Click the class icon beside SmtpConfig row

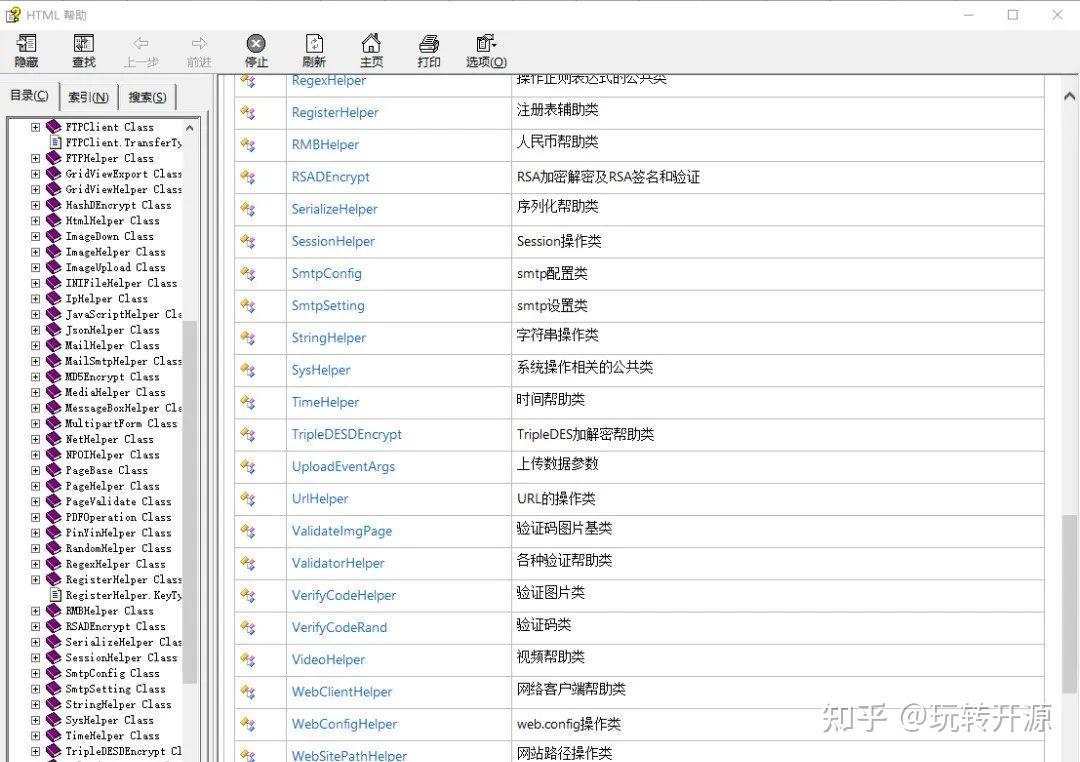248,274
